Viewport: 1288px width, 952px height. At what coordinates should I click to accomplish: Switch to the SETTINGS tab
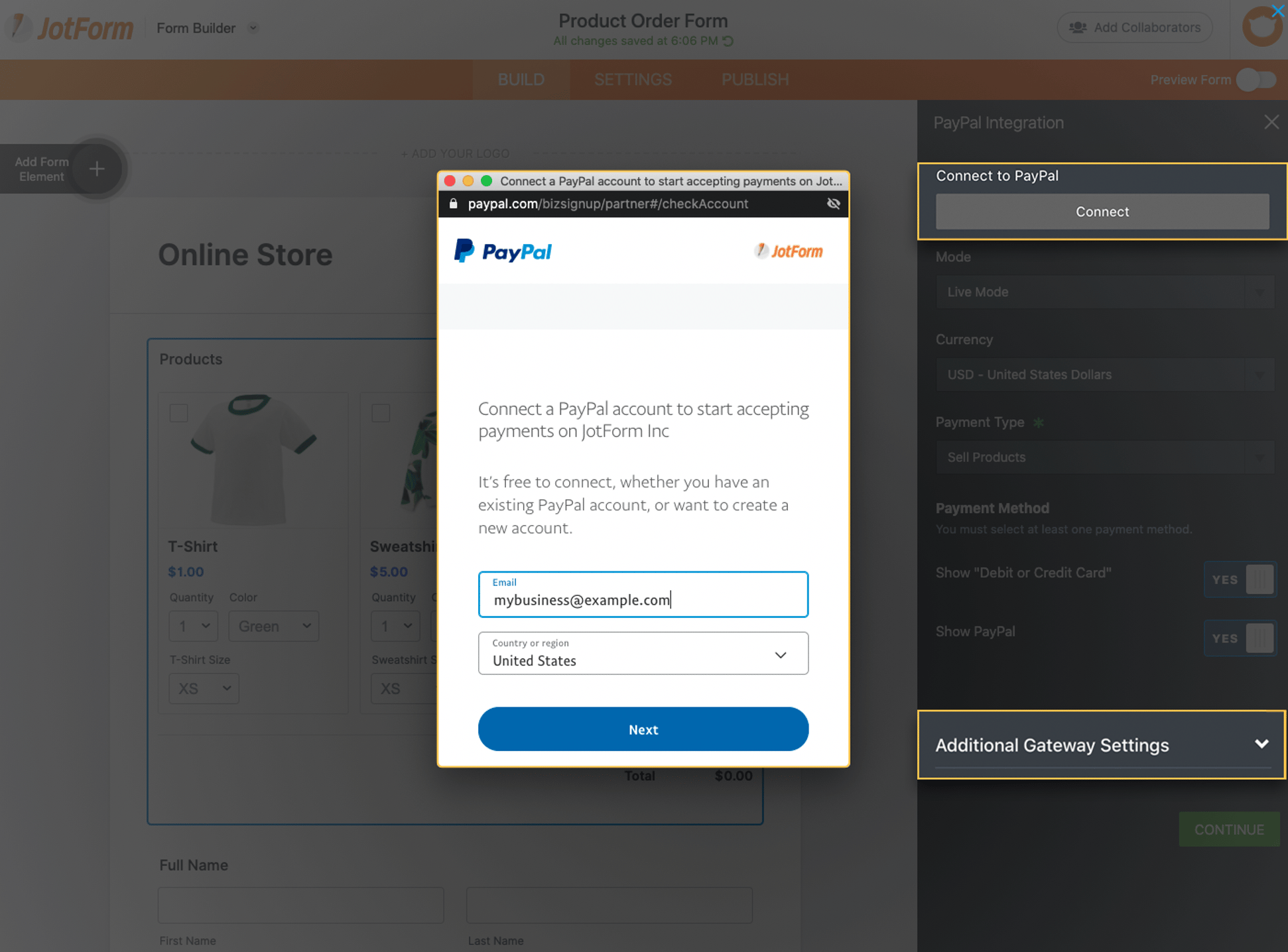[x=633, y=80]
